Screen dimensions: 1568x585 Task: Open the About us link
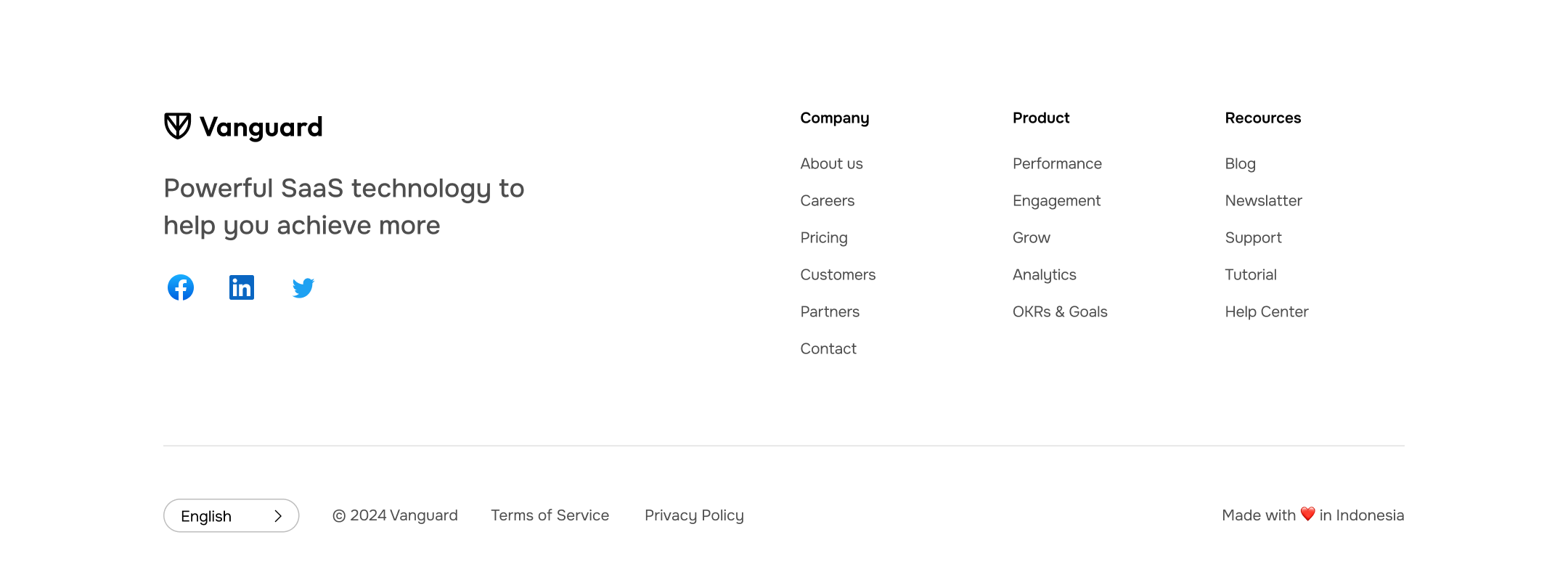tap(831, 163)
